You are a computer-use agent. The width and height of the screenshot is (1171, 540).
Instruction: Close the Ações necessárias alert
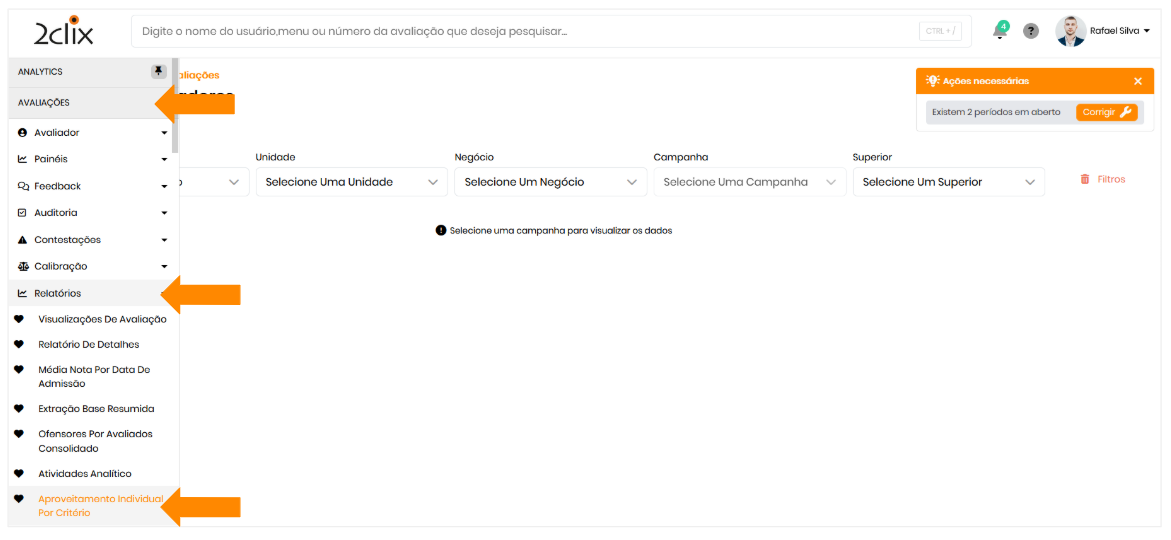1137,81
